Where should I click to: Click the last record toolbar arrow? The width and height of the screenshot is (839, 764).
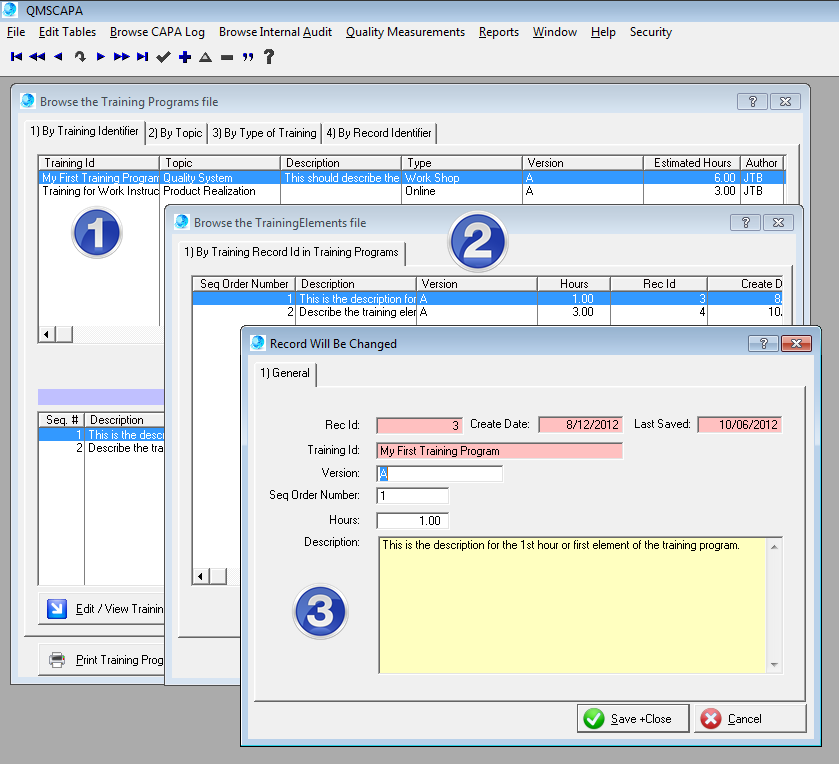tap(142, 57)
